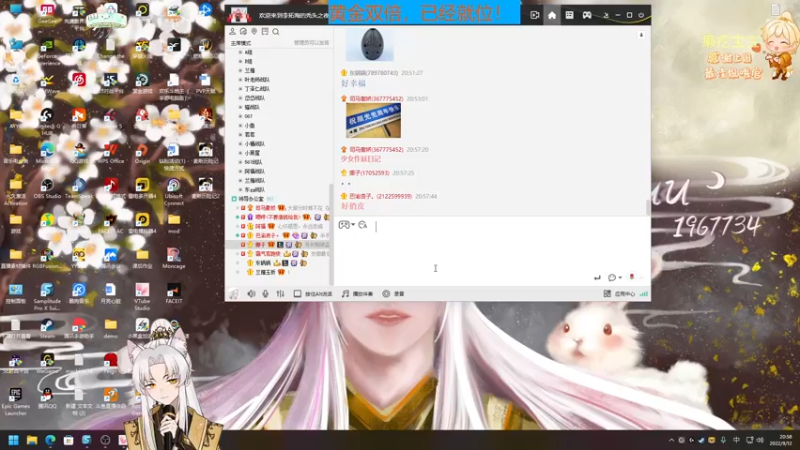Select the 小黑屋 channel
This screenshot has height=450, width=800.
(252, 153)
